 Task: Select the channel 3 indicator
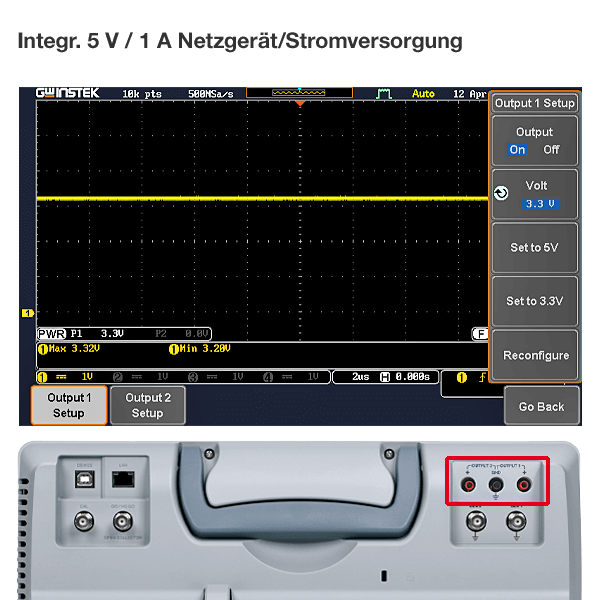pyautogui.click(x=216, y=377)
